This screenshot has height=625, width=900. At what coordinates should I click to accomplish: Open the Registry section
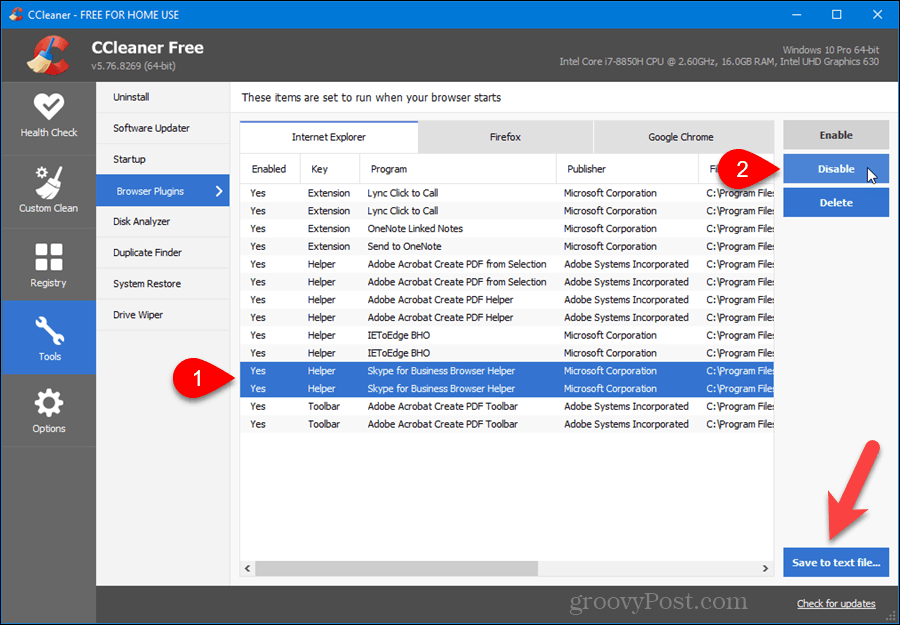pos(48,265)
